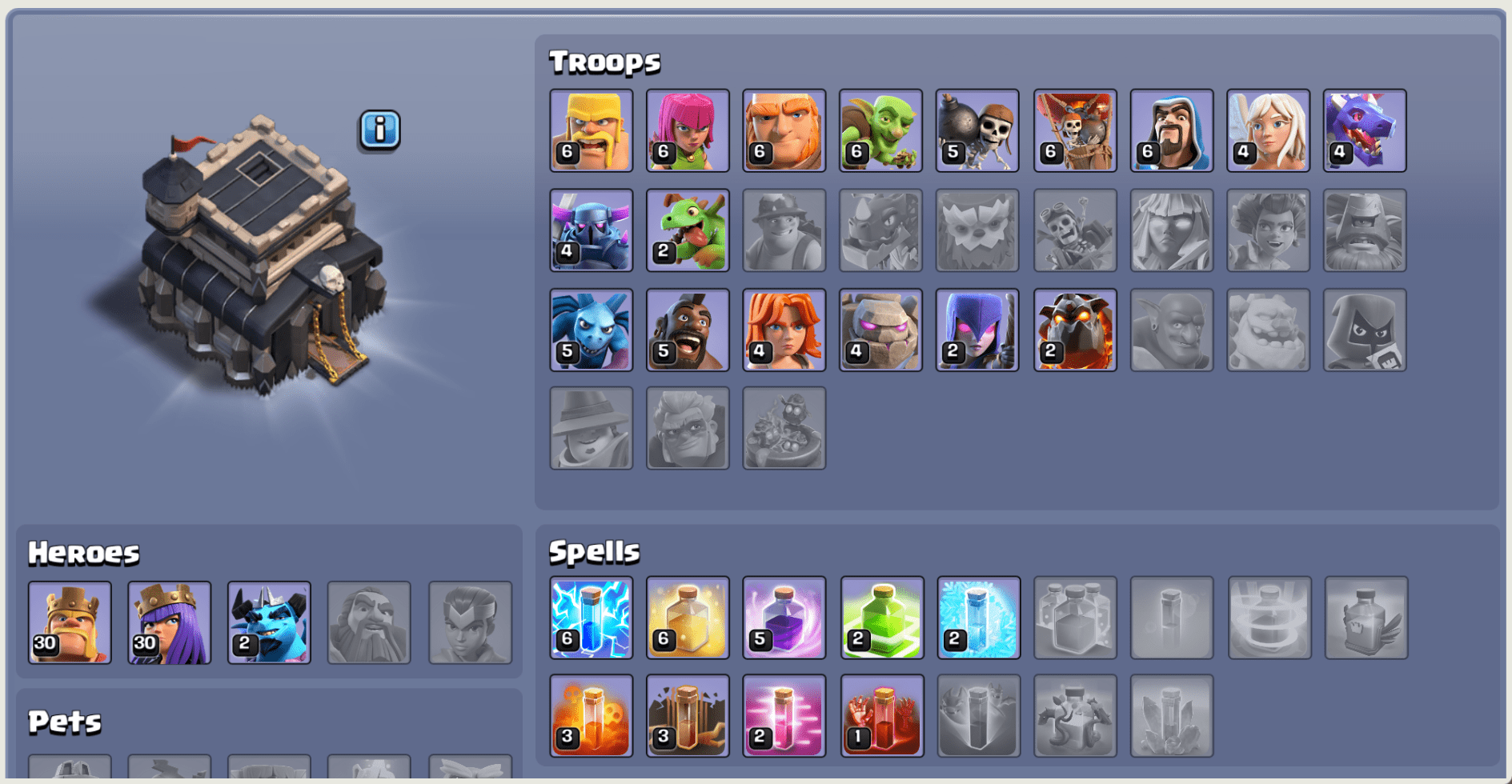Click the Archer Queen hero portrait
1512x784 pixels.
pos(170,622)
